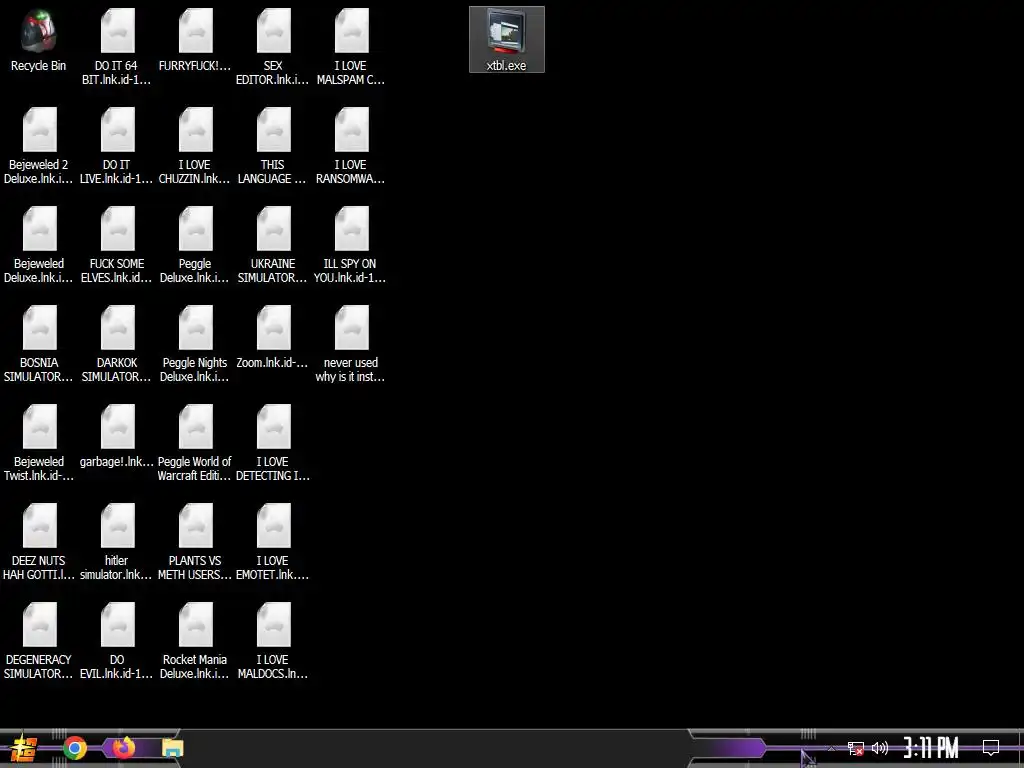The image size is (1024, 768).
Task: Select the THIS LANGUAGE file icon
Action: point(273,146)
